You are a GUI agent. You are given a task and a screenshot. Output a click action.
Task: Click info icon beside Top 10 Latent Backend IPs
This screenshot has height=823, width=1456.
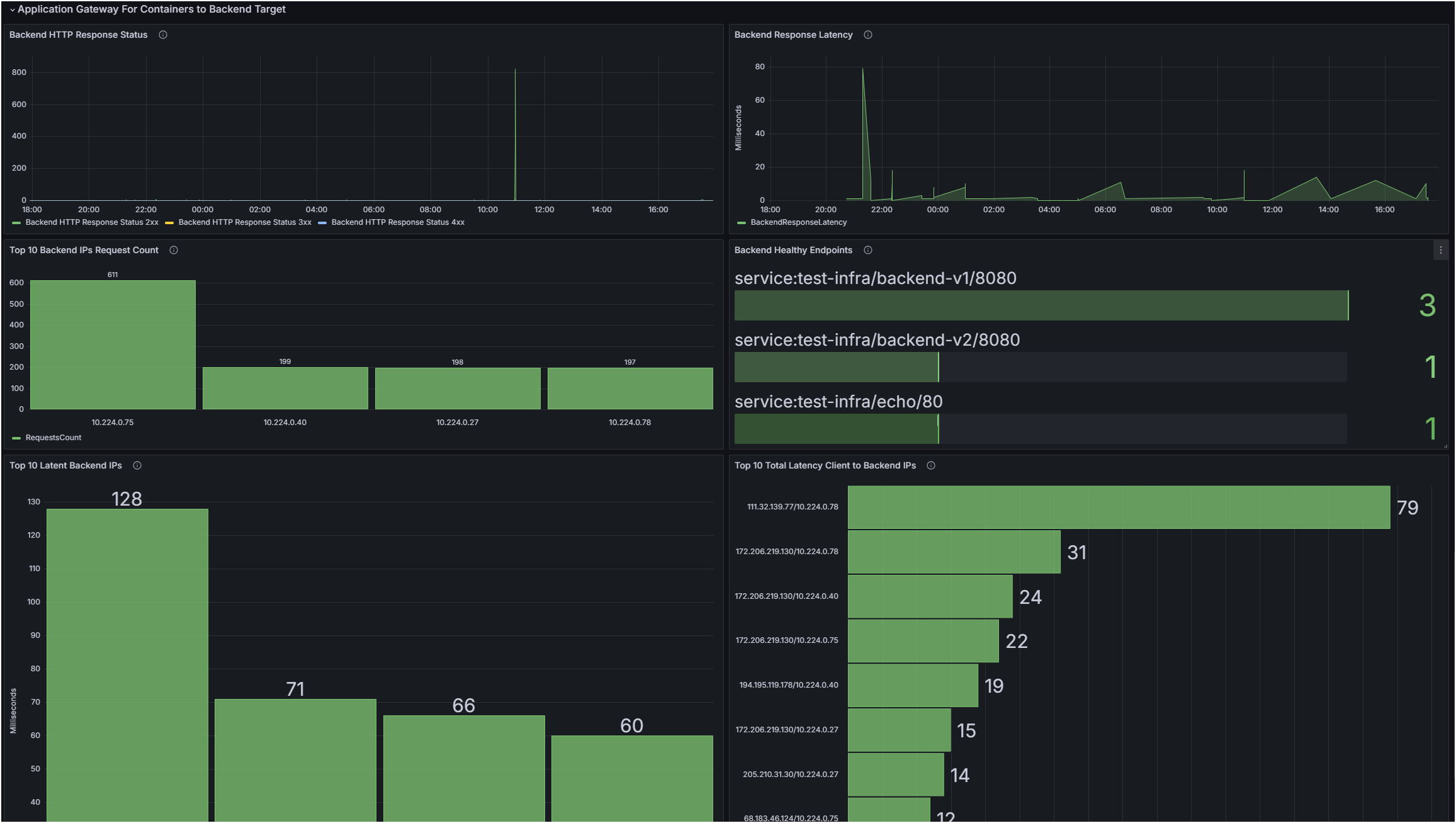(x=137, y=465)
